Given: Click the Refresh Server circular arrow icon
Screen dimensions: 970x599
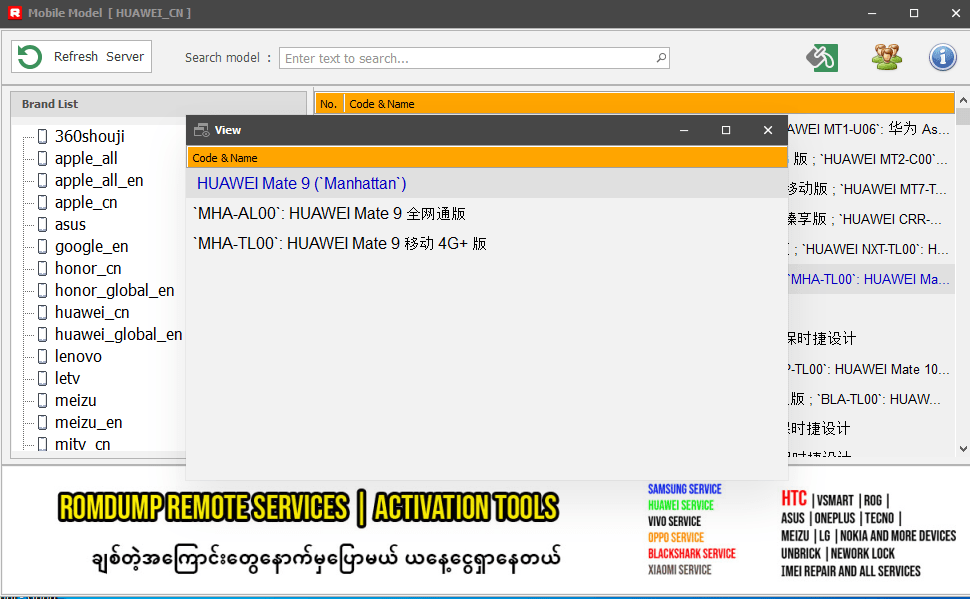Looking at the screenshot, I should pyautogui.click(x=30, y=56).
